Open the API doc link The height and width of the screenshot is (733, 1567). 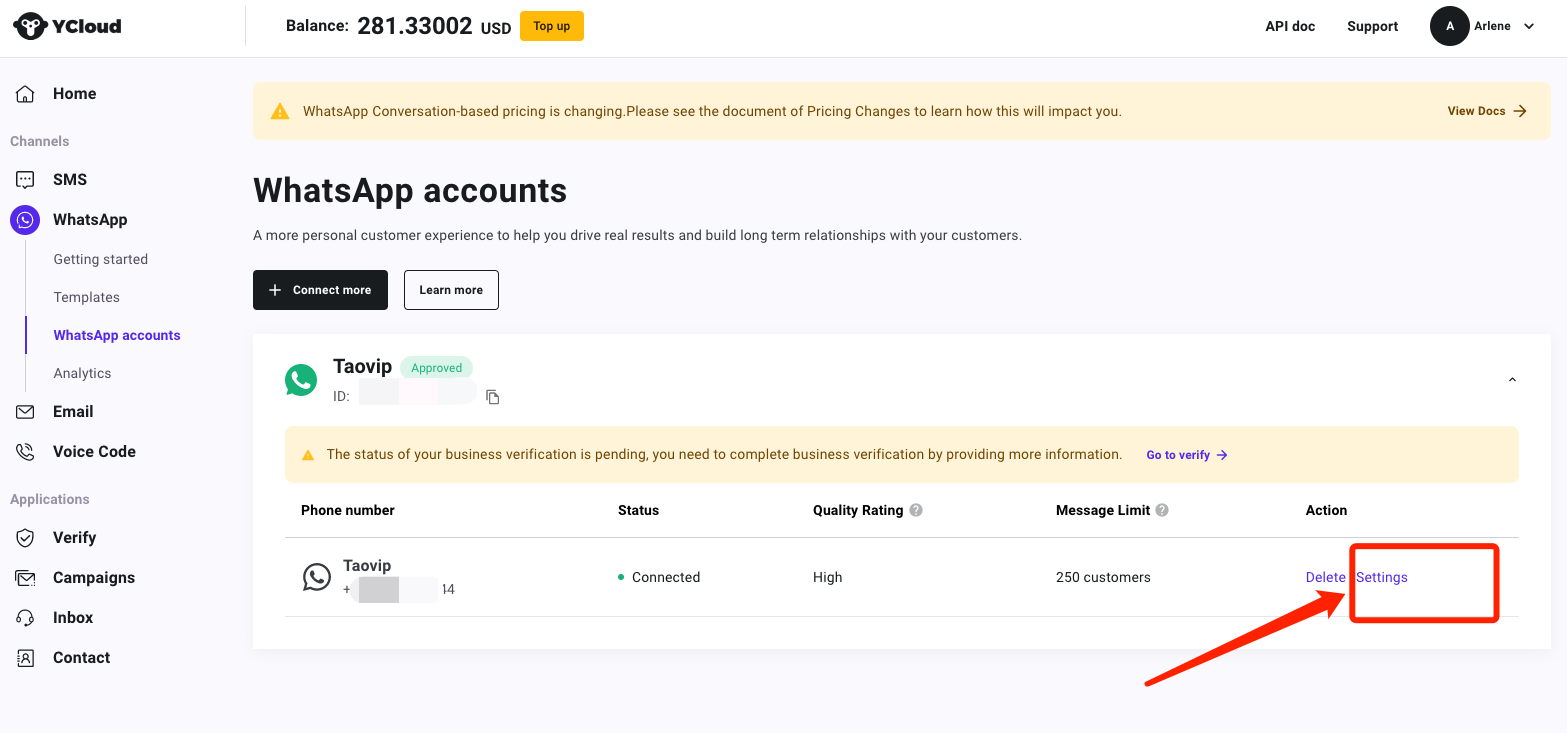1290,27
